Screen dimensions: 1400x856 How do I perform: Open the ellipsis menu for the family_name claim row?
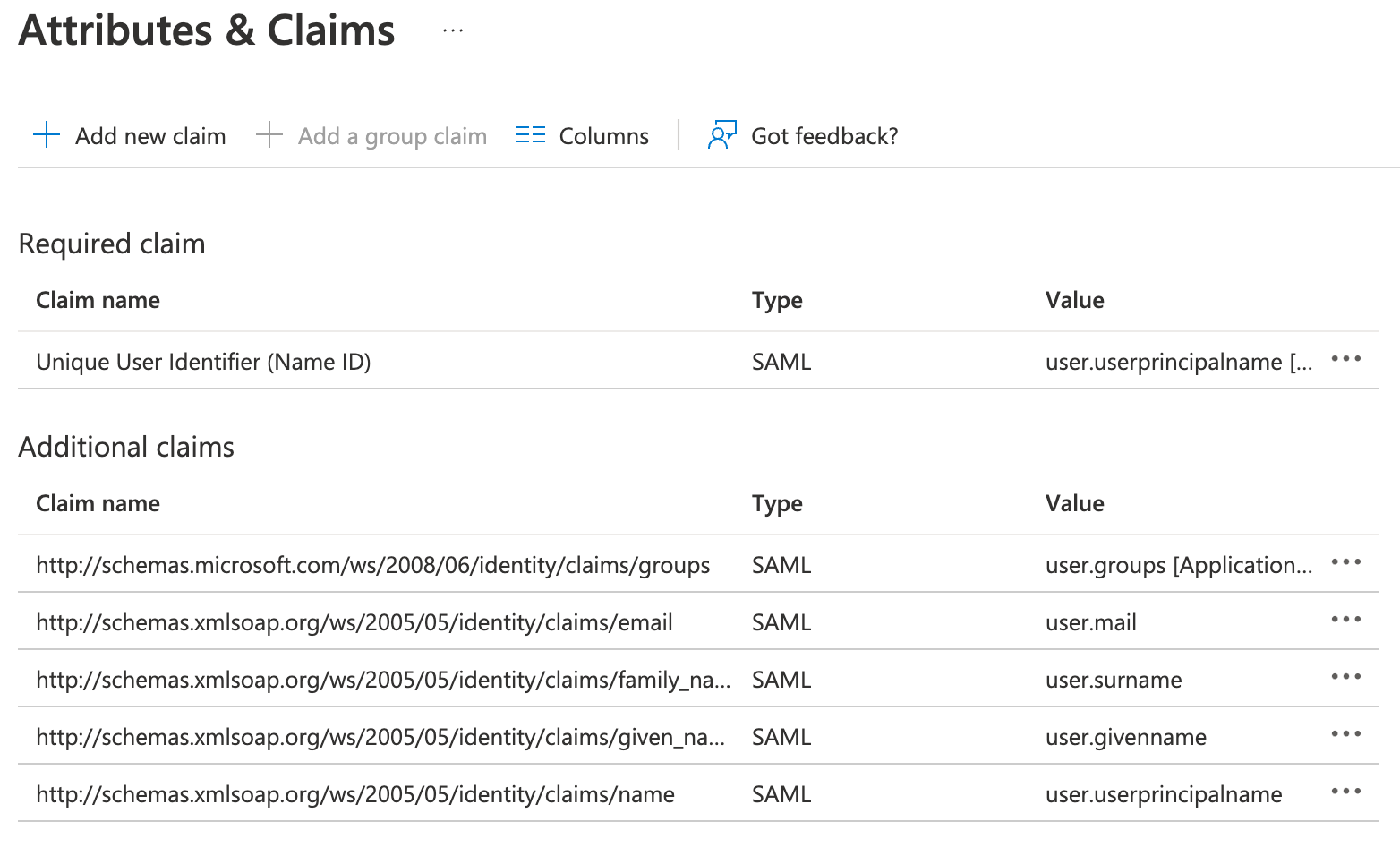[x=1346, y=677]
